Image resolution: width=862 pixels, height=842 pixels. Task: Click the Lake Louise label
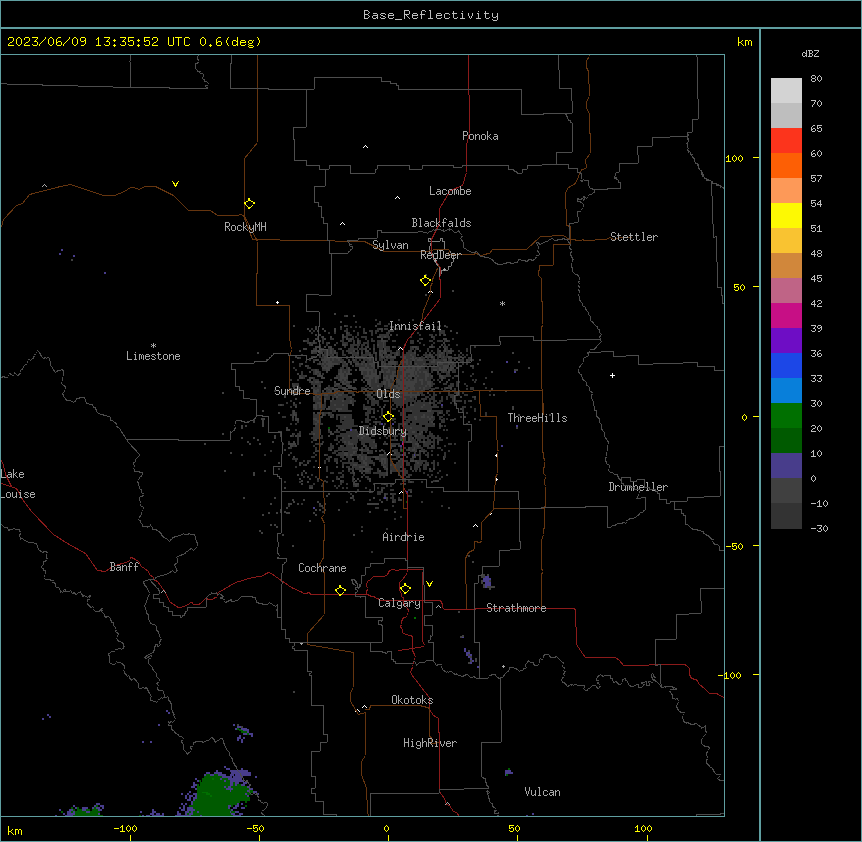click(18, 484)
